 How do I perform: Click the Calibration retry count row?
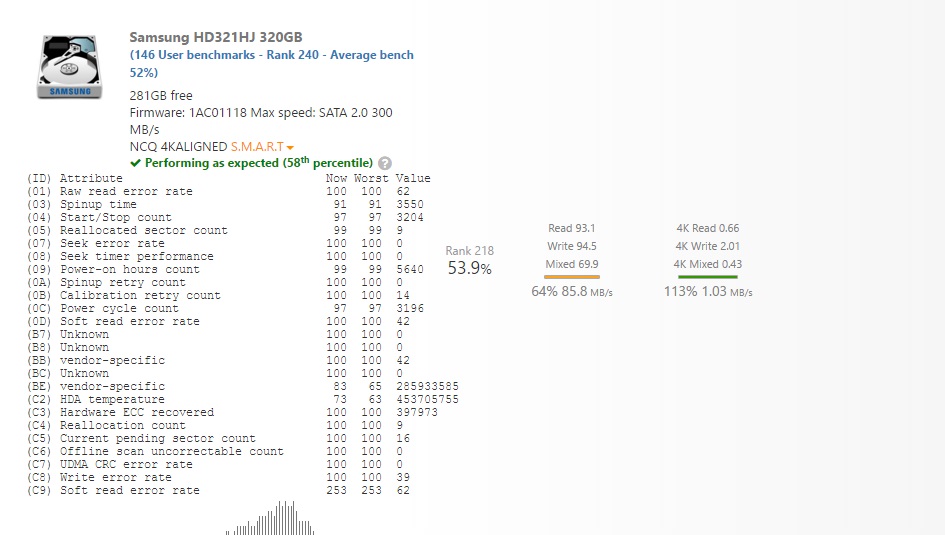(218, 295)
